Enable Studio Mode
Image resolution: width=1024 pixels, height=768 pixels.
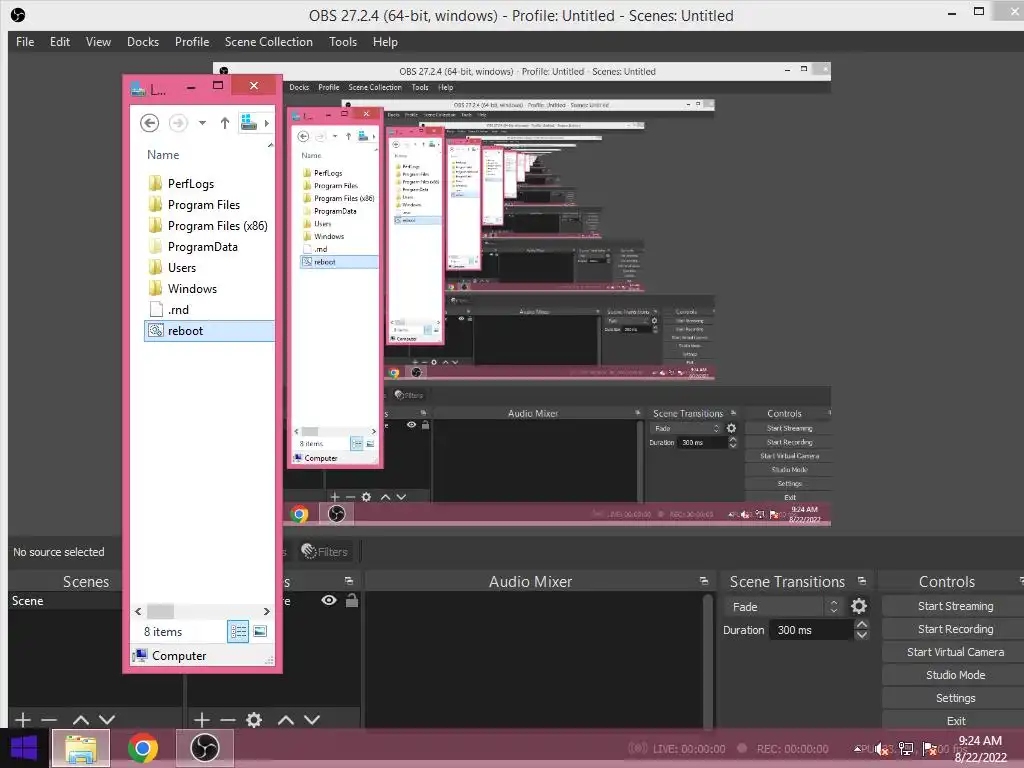[x=955, y=675]
